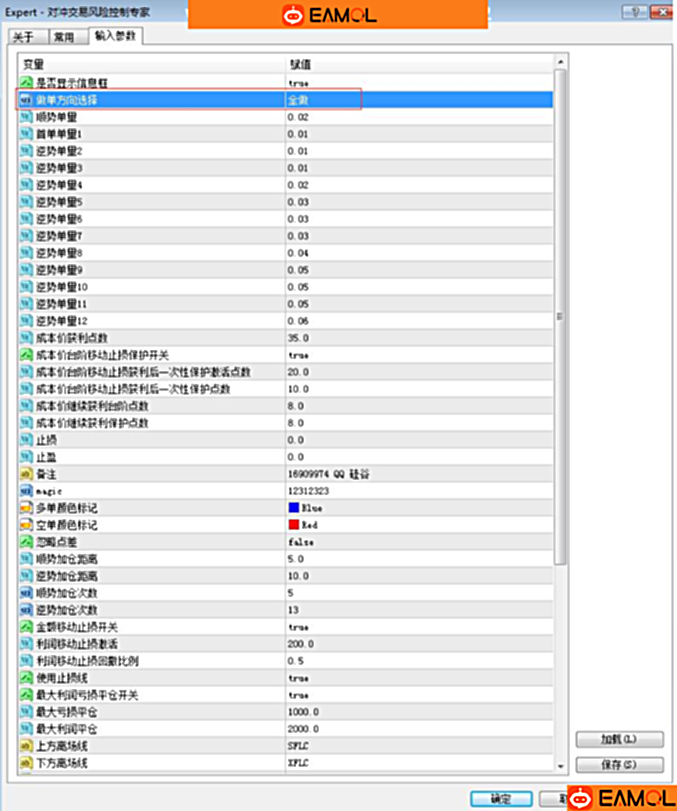Click the icon next to 顺势单量
Viewport: 677px width, 811px height.
pyautogui.click(x=26, y=117)
